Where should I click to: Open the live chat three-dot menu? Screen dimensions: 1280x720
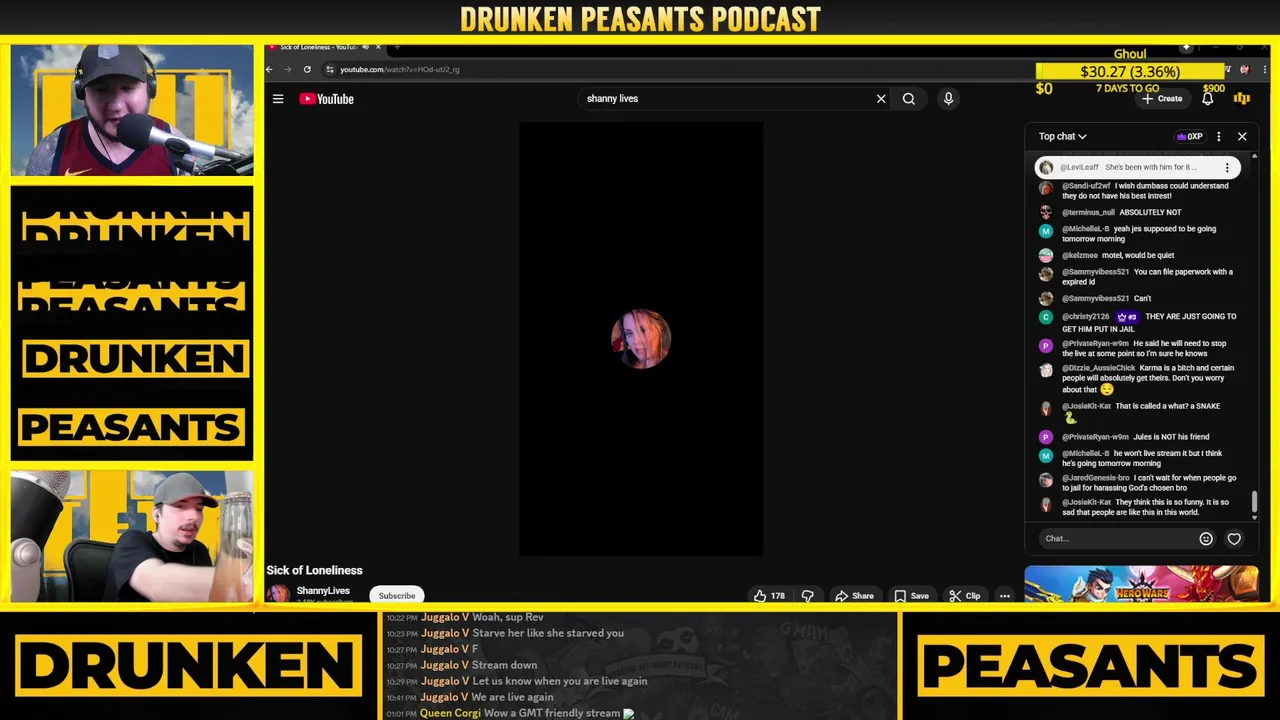tap(1218, 137)
